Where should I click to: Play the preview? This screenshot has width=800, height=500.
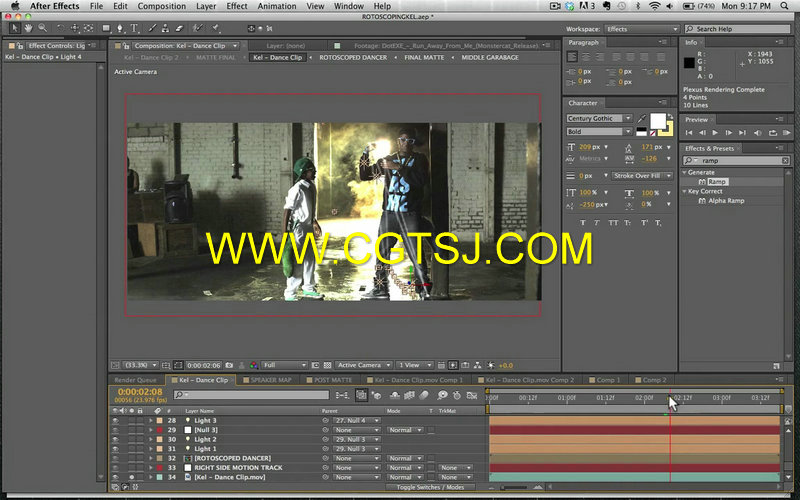pyautogui.click(x=715, y=133)
